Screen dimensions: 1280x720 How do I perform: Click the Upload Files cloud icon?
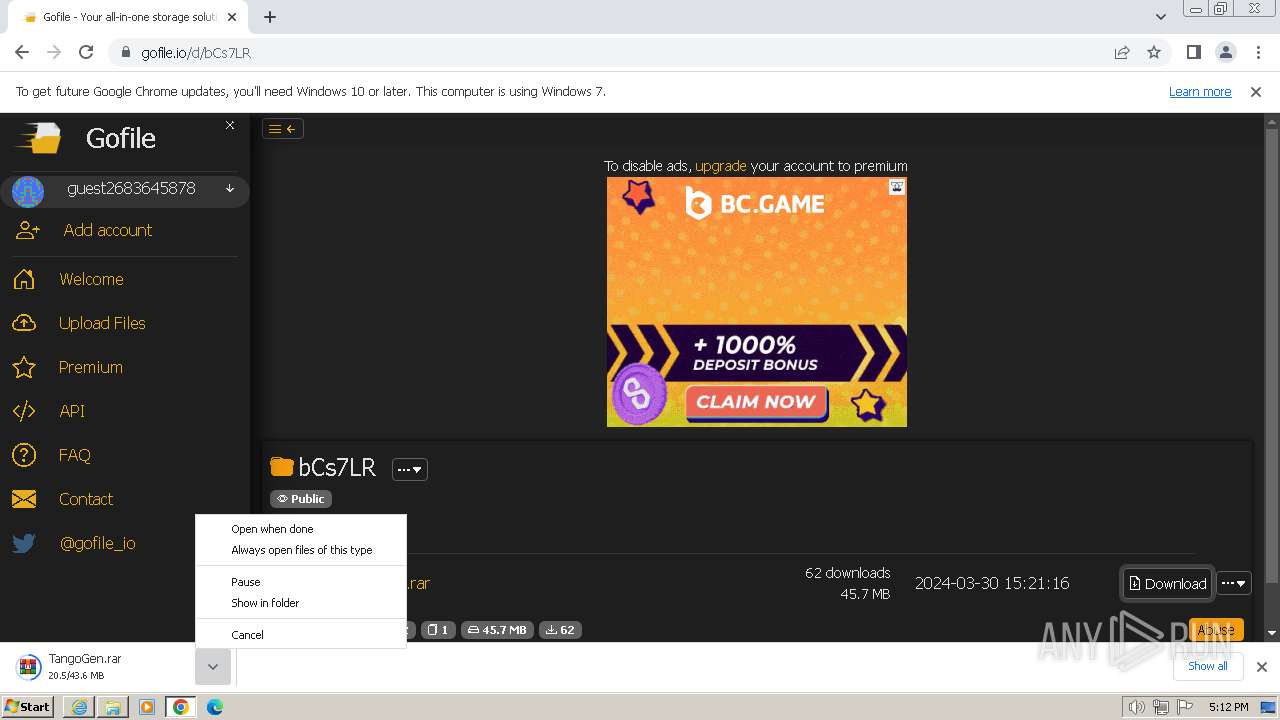(24, 323)
